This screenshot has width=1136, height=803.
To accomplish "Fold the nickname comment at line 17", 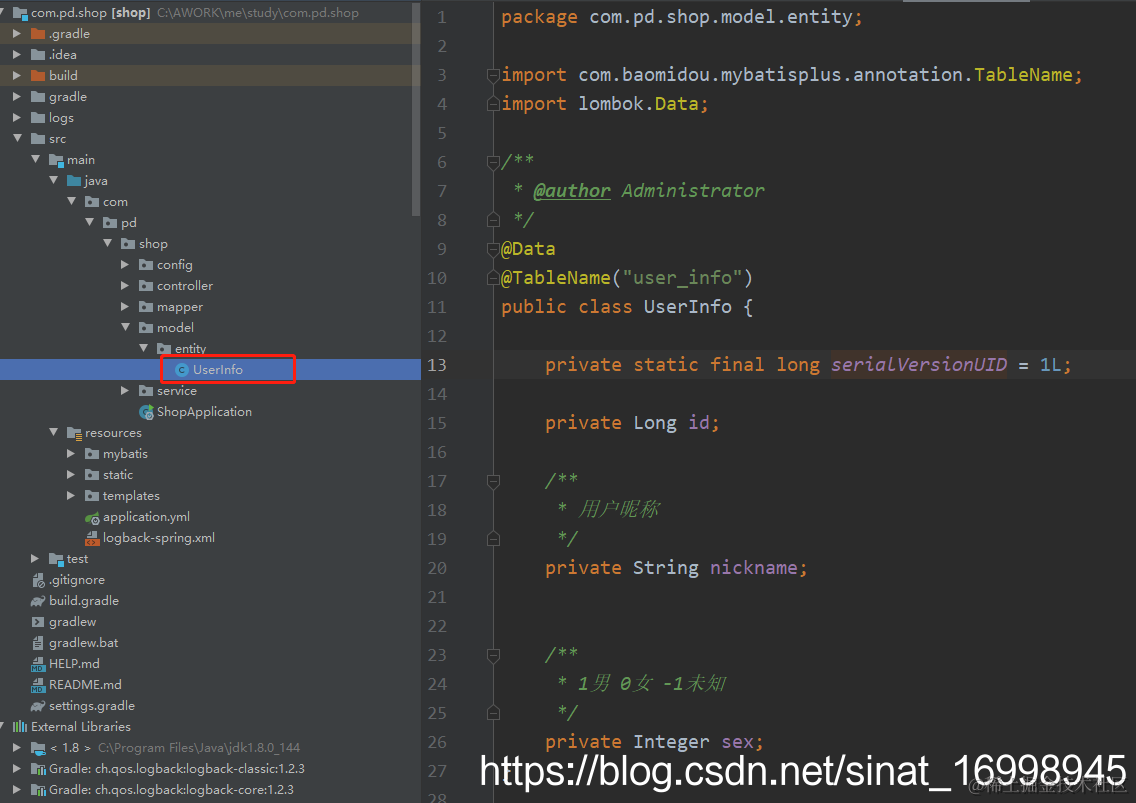I will pyautogui.click(x=493, y=480).
